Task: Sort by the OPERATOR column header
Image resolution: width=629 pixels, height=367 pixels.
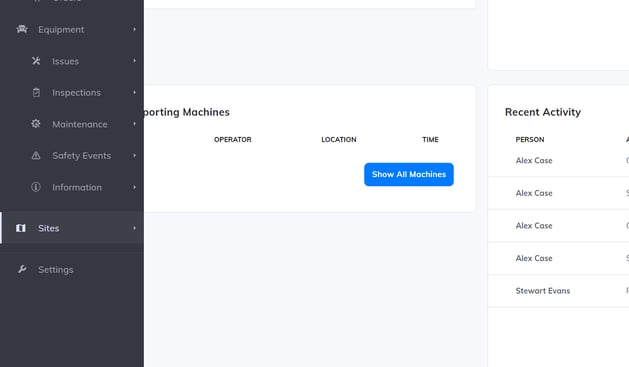Action: pos(233,140)
